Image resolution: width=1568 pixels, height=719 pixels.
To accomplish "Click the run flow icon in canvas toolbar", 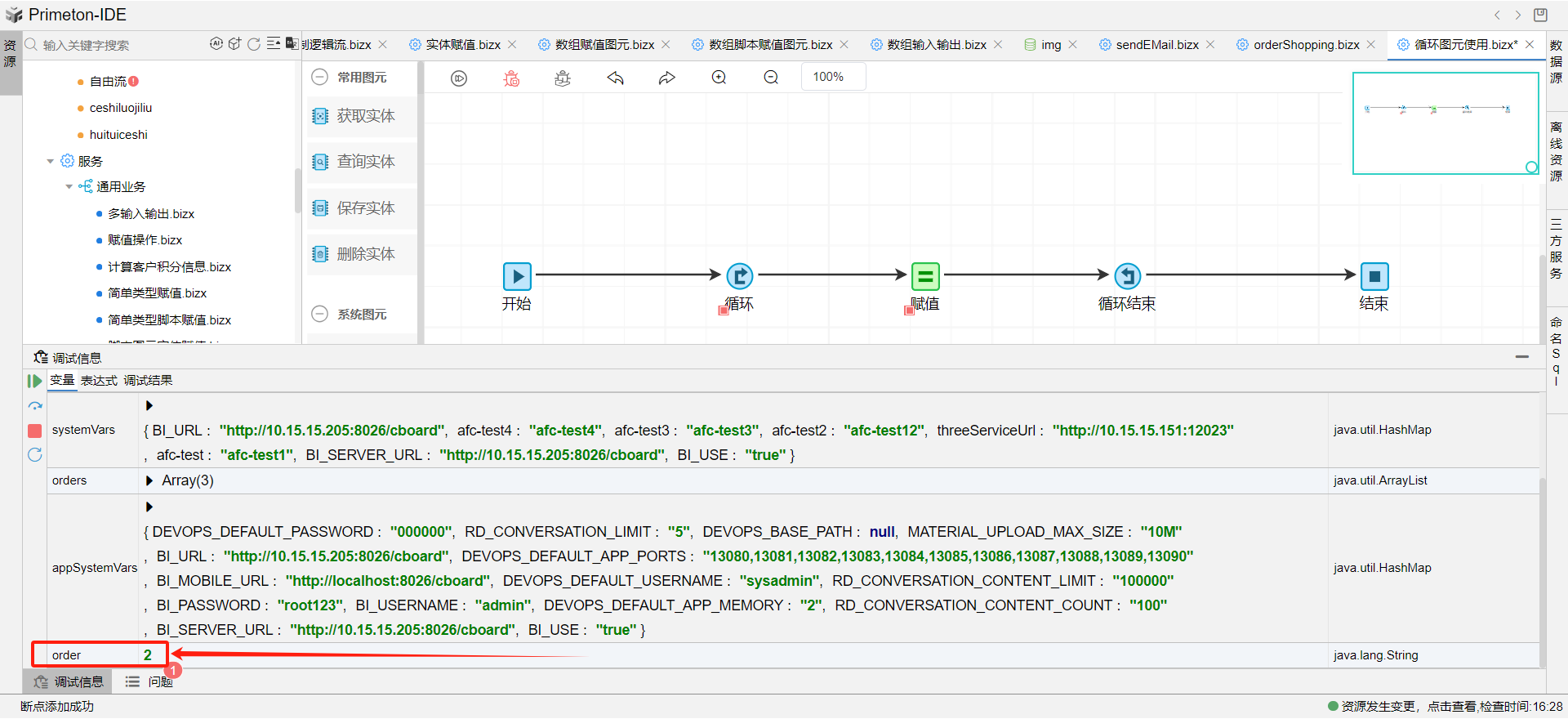I will pyautogui.click(x=459, y=78).
